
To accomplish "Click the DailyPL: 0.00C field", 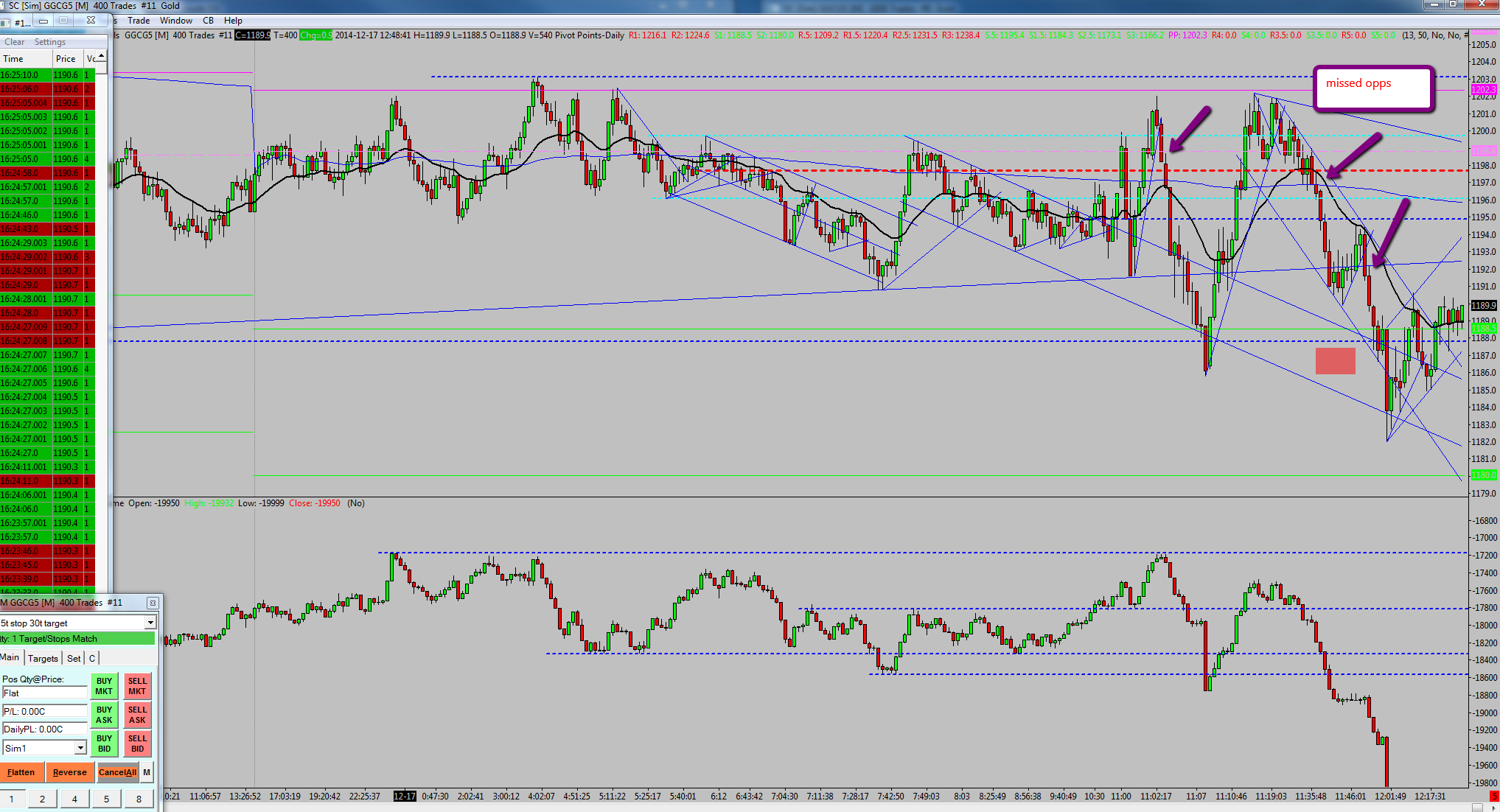I will (x=44, y=729).
